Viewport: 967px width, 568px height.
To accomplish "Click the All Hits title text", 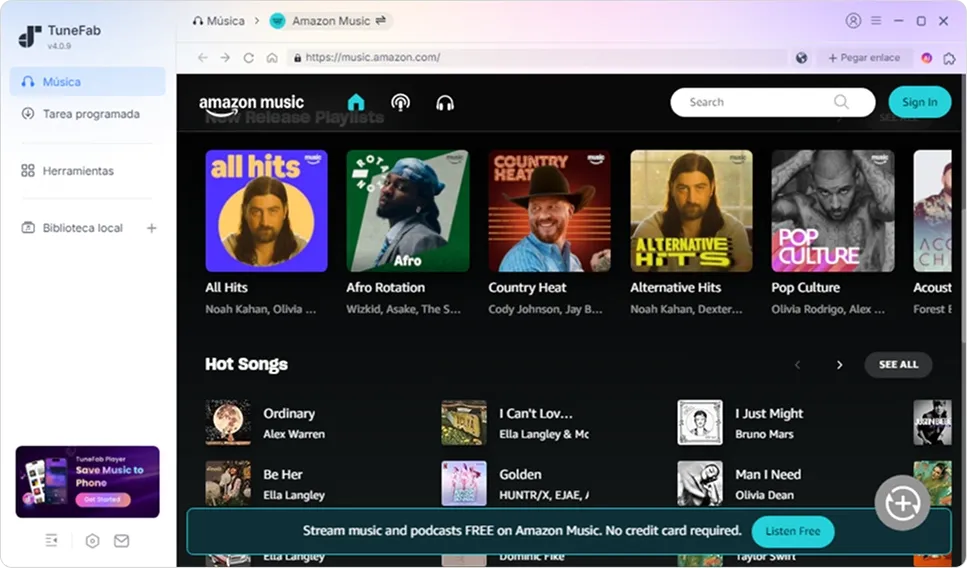I will [226, 287].
